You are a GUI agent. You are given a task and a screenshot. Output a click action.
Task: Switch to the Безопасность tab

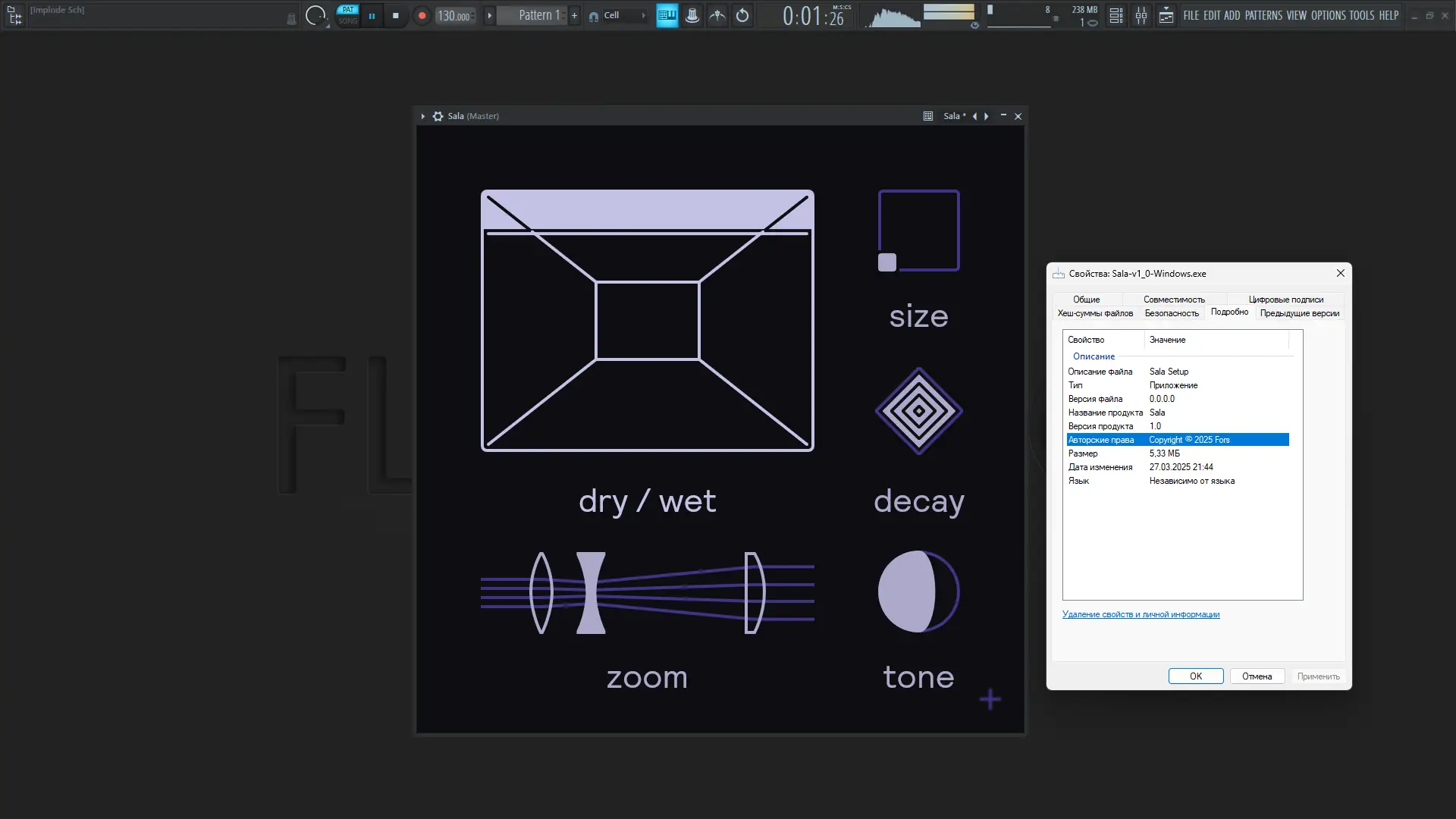(1172, 313)
